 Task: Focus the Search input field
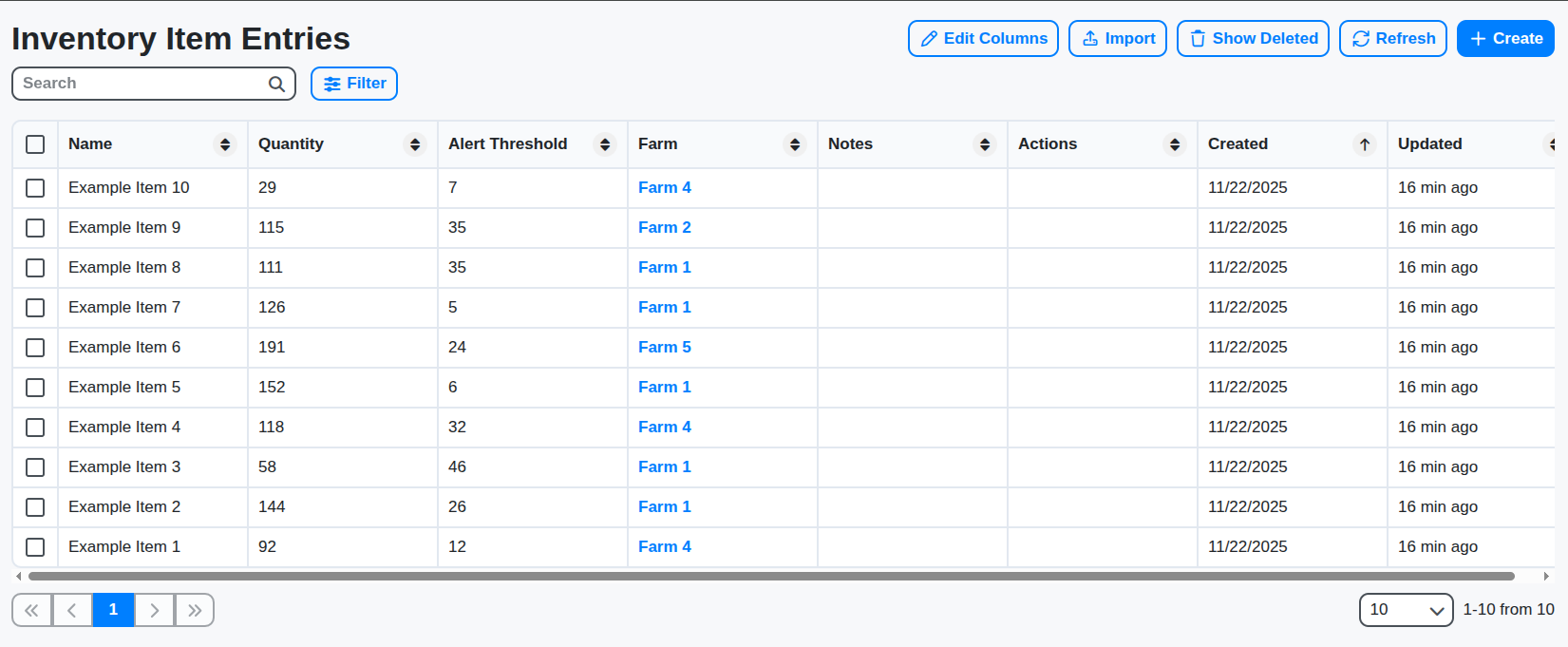pos(142,84)
